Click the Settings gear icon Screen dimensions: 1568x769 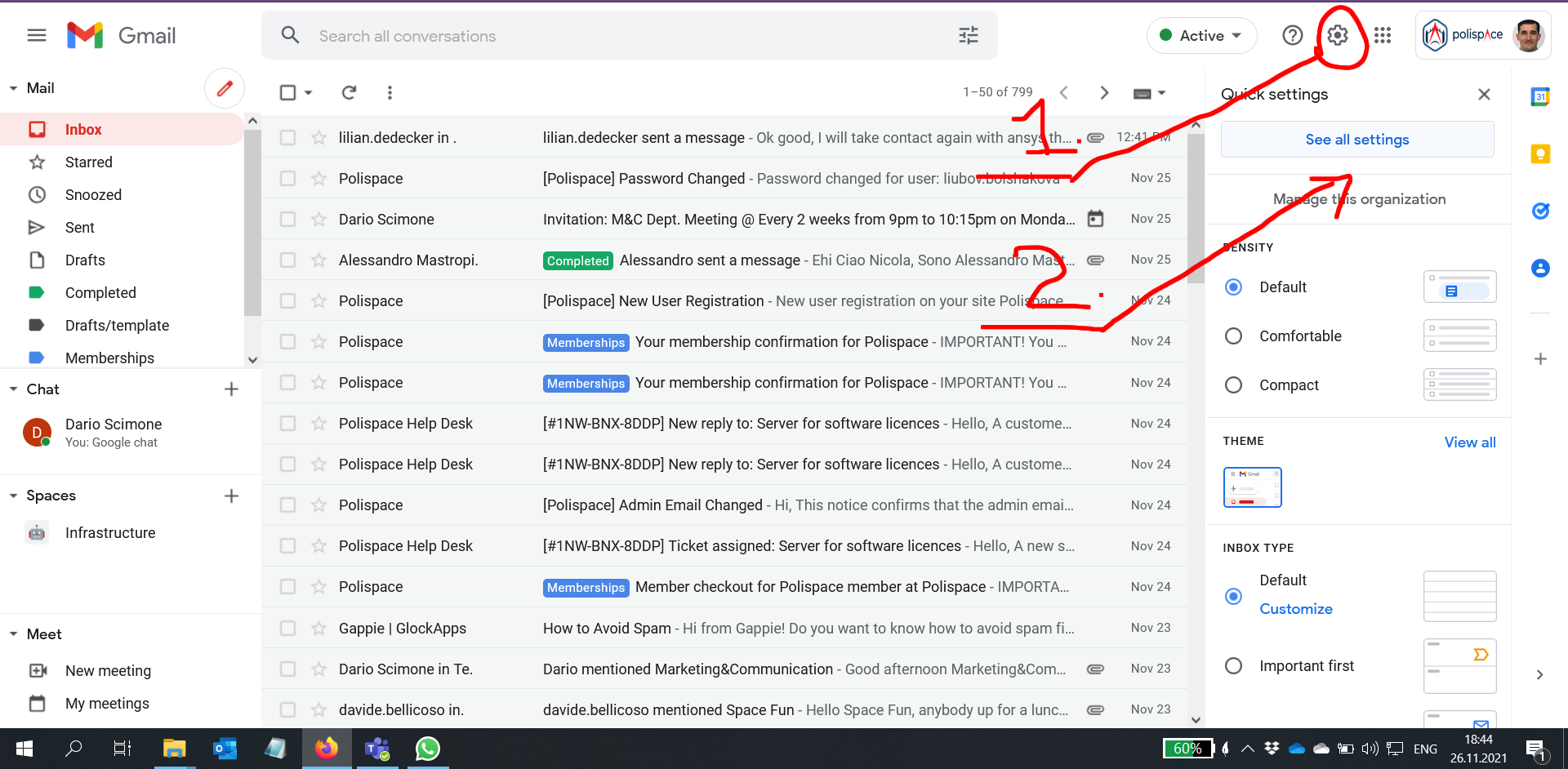(x=1337, y=35)
